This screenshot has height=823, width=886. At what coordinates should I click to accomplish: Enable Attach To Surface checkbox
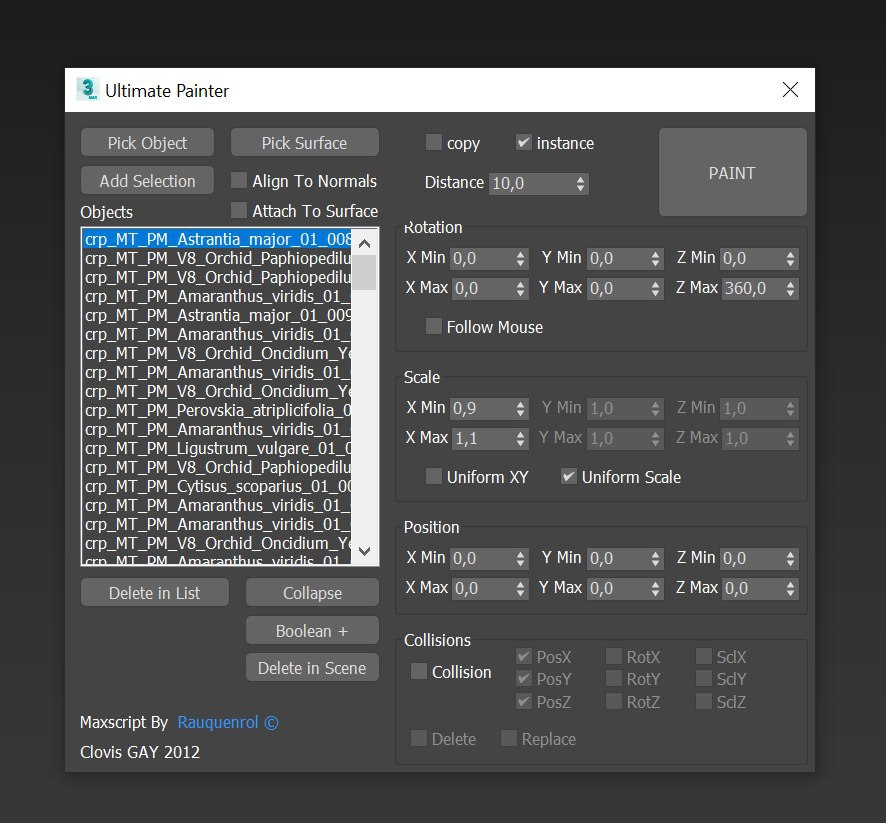pyautogui.click(x=239, y=210)
